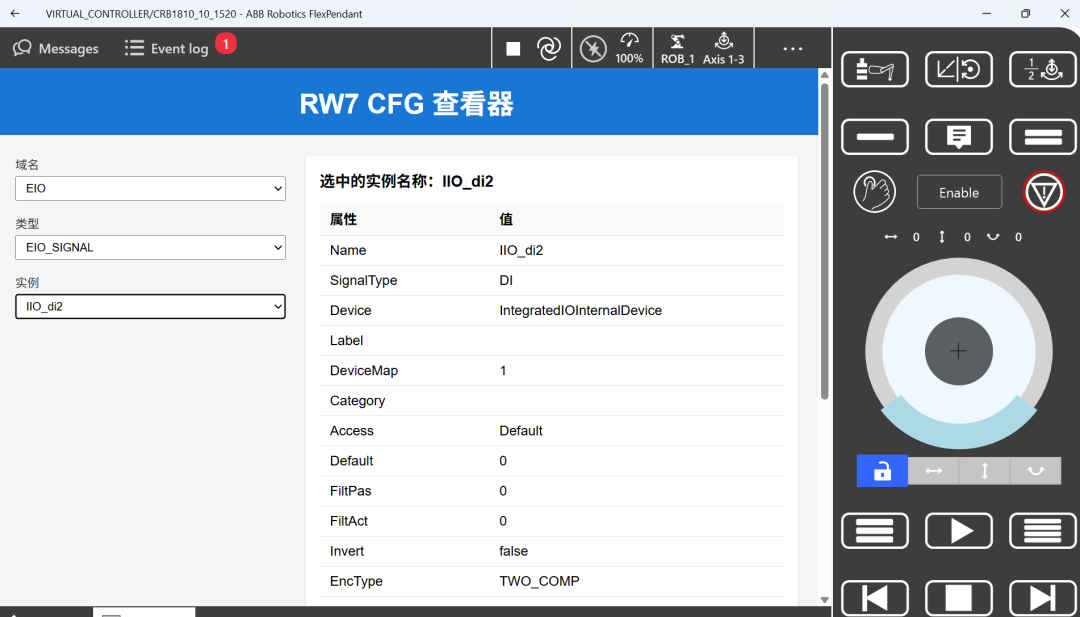The image size is (1080, 617).
Task: Toggle the horizontal joystick lock
Action: [x=933, y=471]
